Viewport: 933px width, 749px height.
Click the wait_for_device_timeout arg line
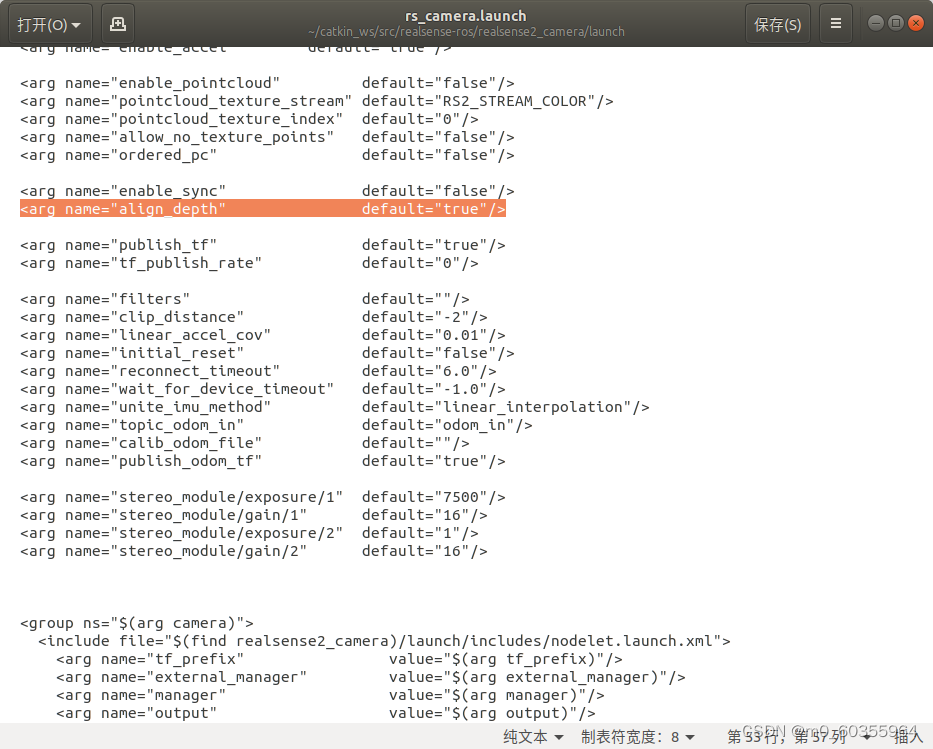(x=262, y=389)
